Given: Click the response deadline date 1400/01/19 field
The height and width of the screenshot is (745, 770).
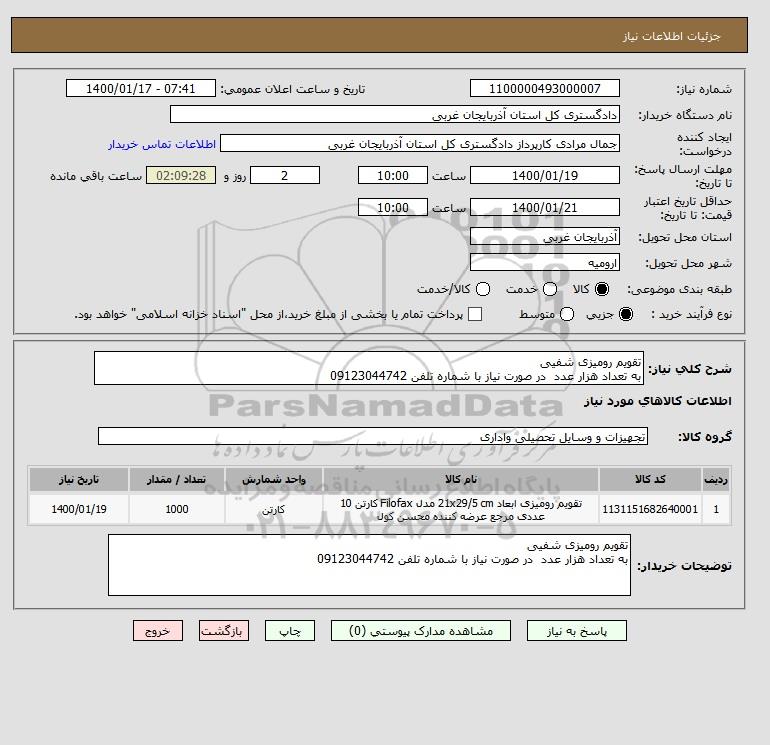Looking at the screenshot, I should click(545, 175).
